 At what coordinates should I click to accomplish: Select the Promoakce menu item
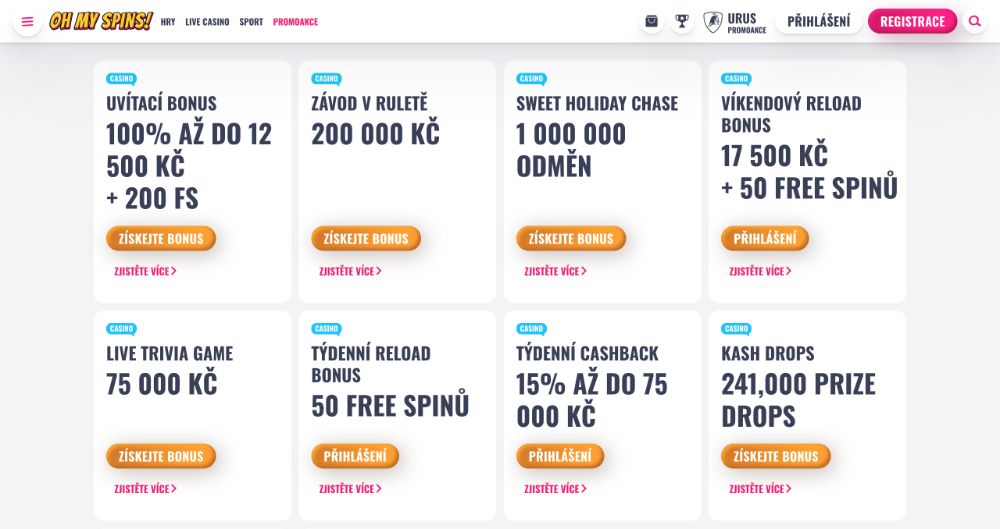295,22
